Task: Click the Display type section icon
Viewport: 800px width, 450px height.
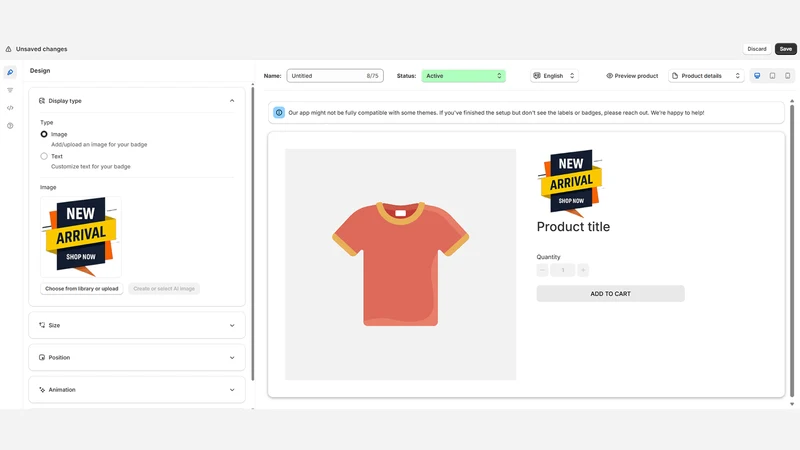Action: click(42, 101)
